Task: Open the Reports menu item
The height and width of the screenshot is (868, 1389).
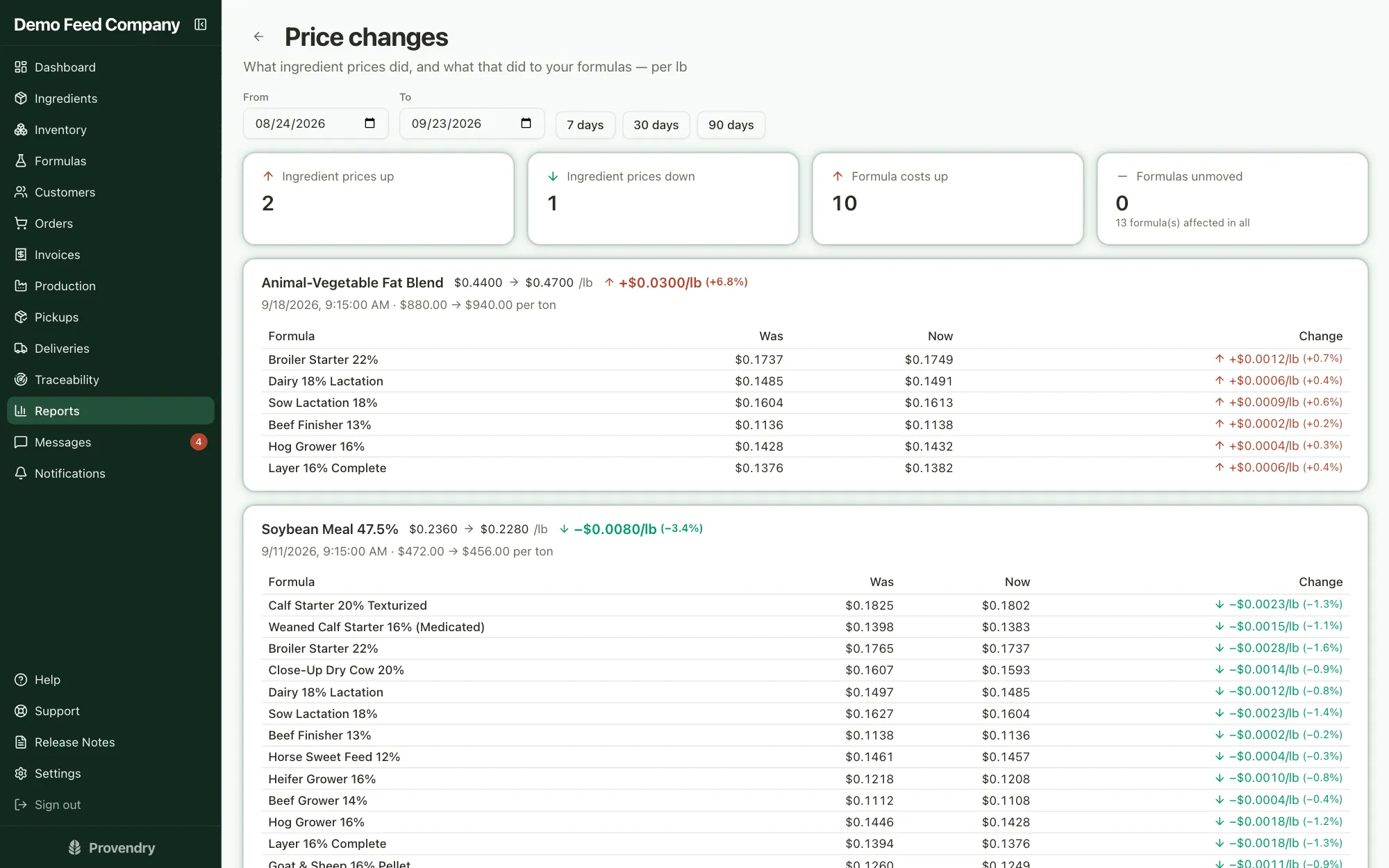Action: [x=110, y=410]
